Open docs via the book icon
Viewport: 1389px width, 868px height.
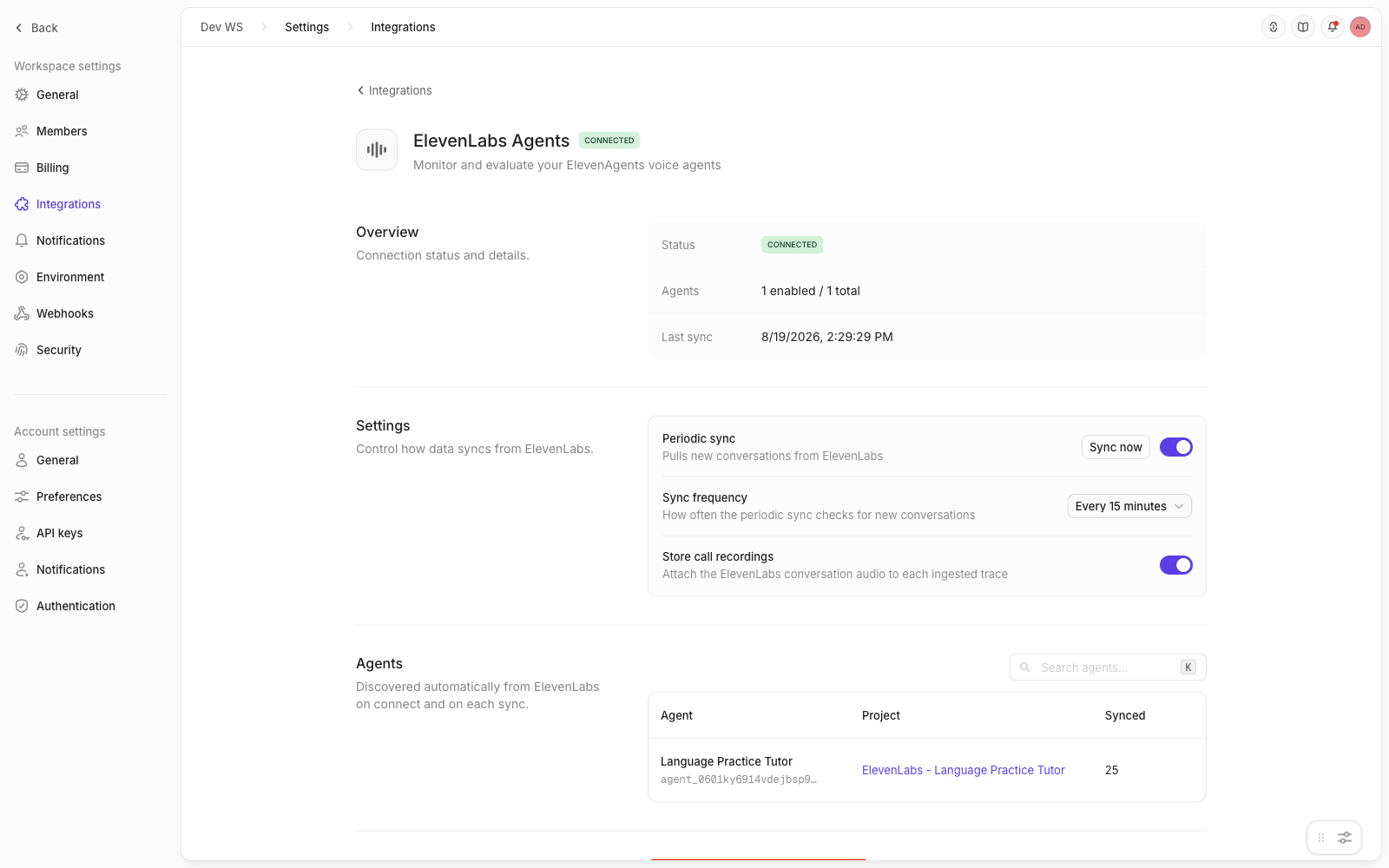pos(1303,27)
